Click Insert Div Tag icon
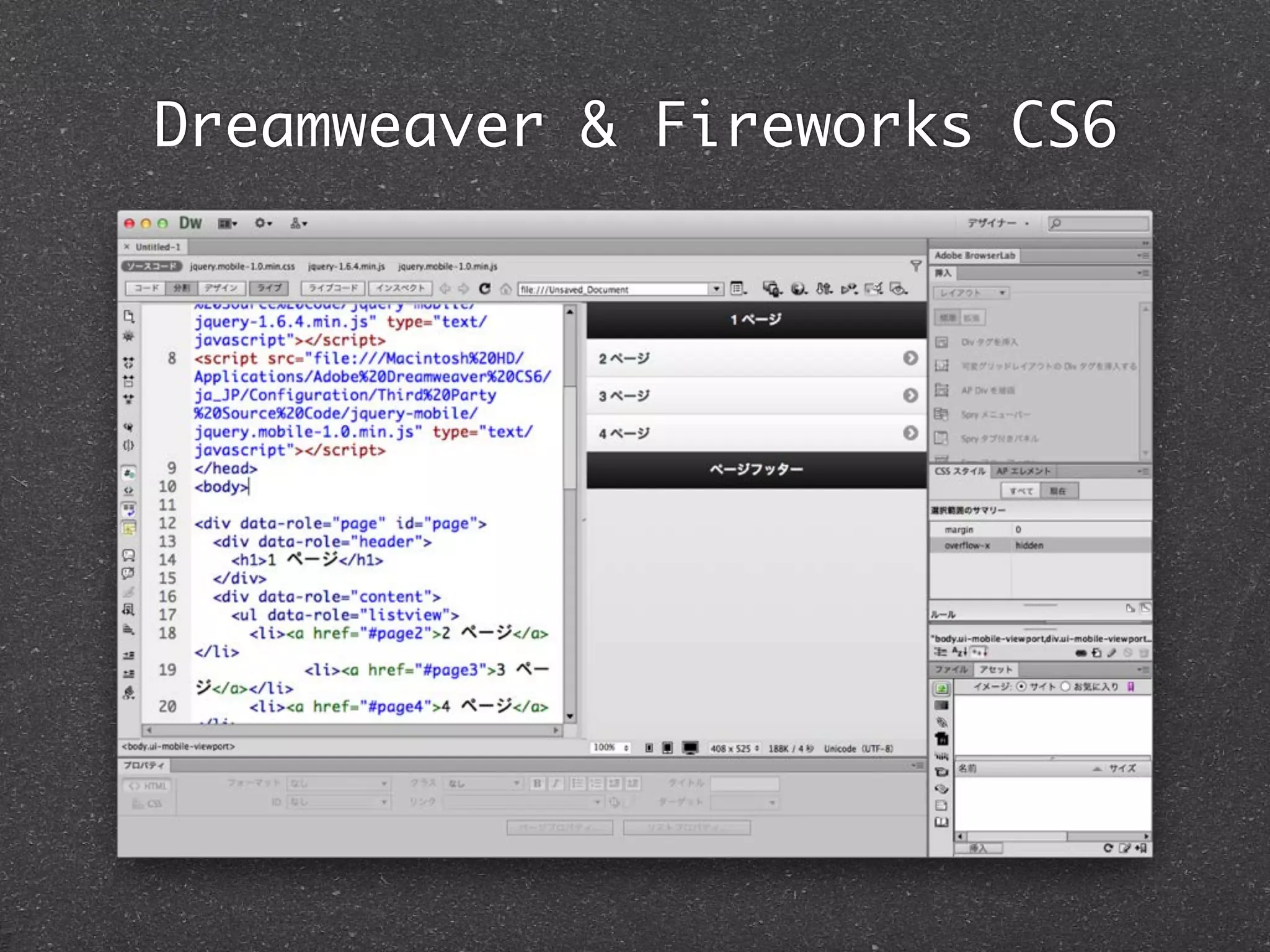 point(941,342)
